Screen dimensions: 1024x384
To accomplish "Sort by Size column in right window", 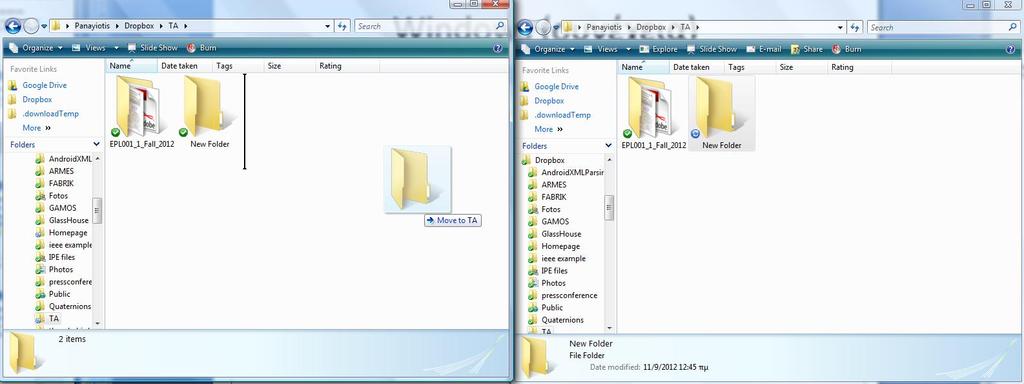I will point(803,67).
